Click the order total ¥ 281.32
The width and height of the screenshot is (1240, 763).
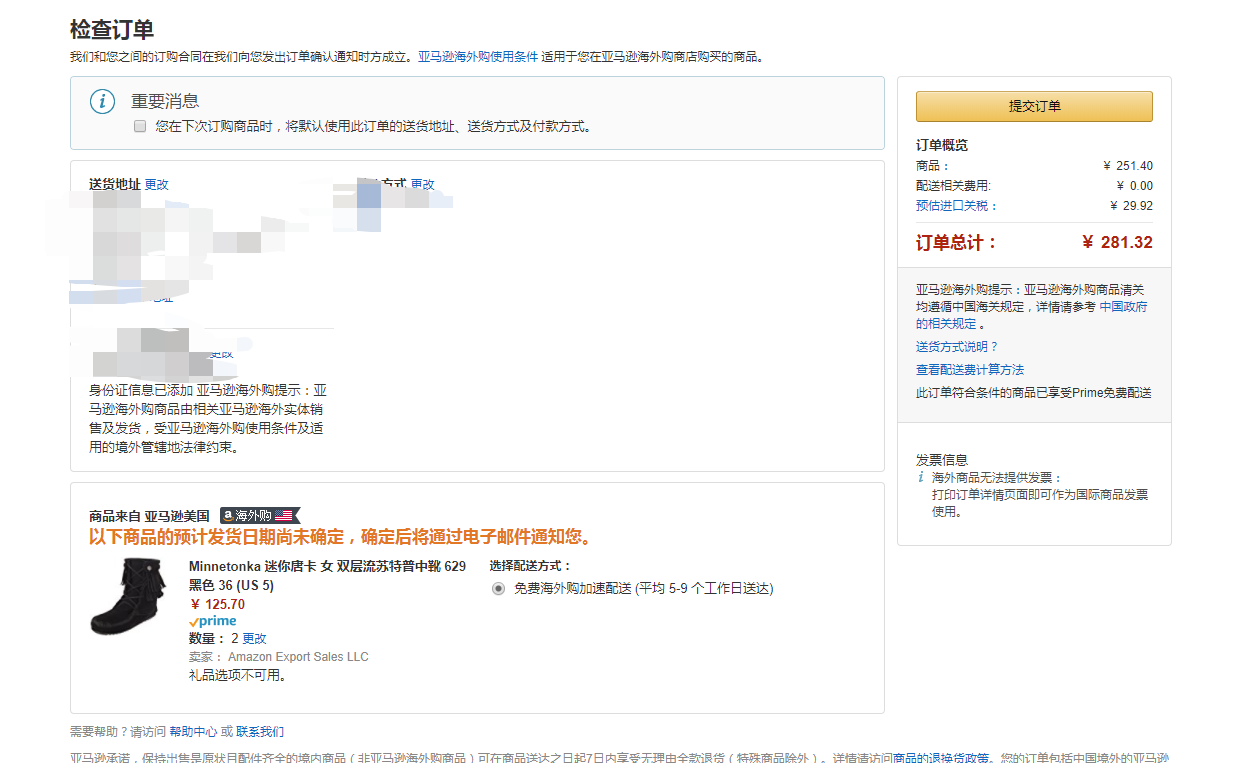pos(1117,243)
